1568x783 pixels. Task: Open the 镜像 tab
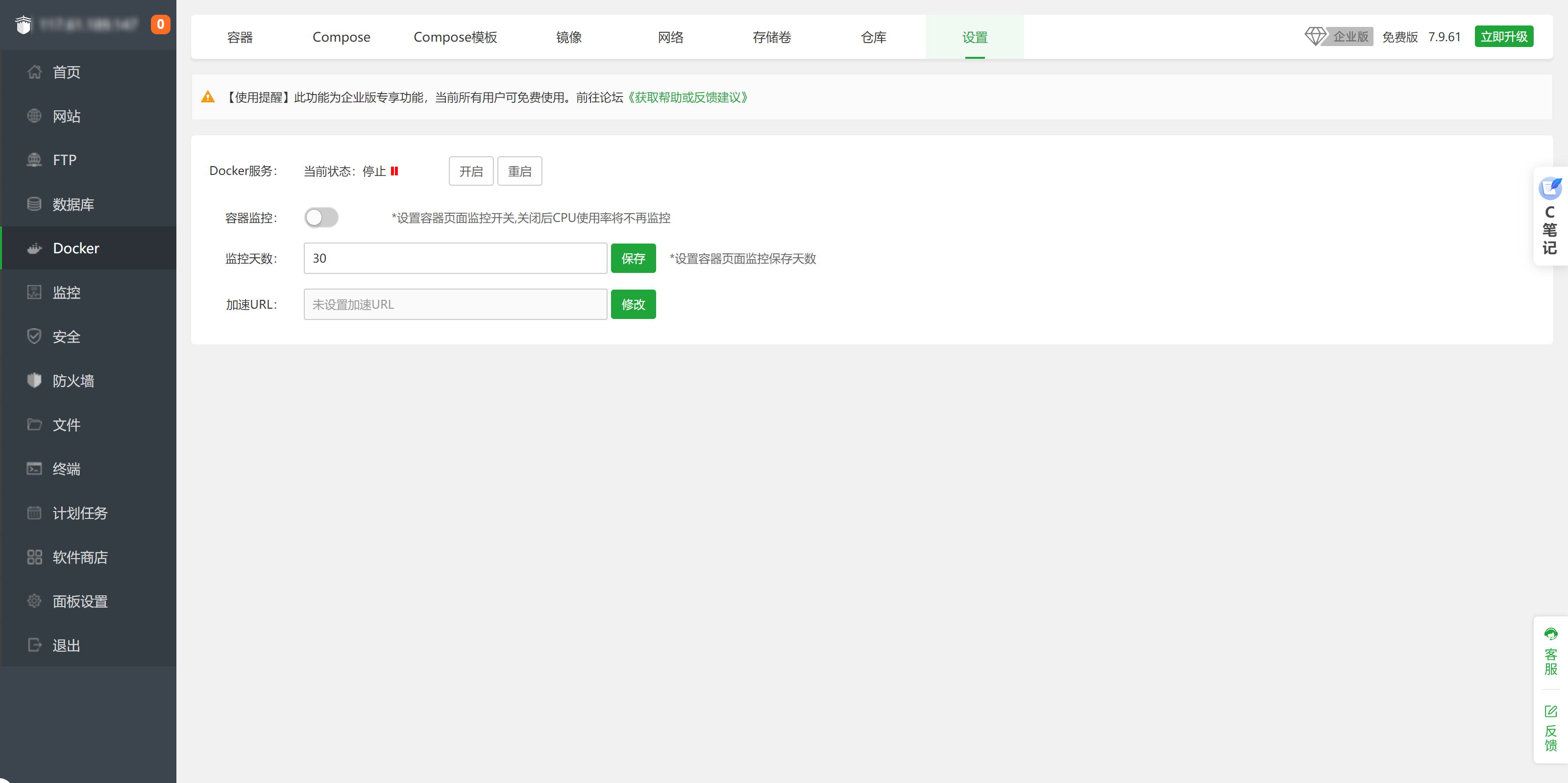pos(569,37)
